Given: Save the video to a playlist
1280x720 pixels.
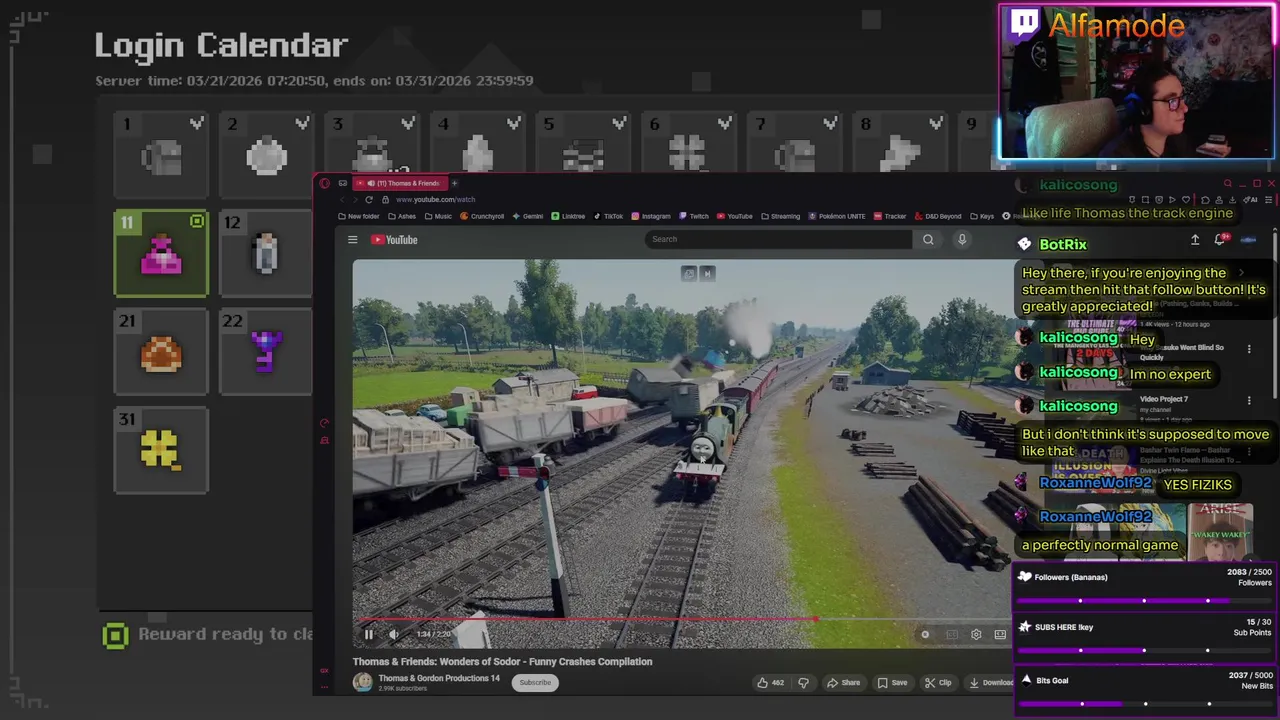Looking at the screenshot, I should pos(893,682).
